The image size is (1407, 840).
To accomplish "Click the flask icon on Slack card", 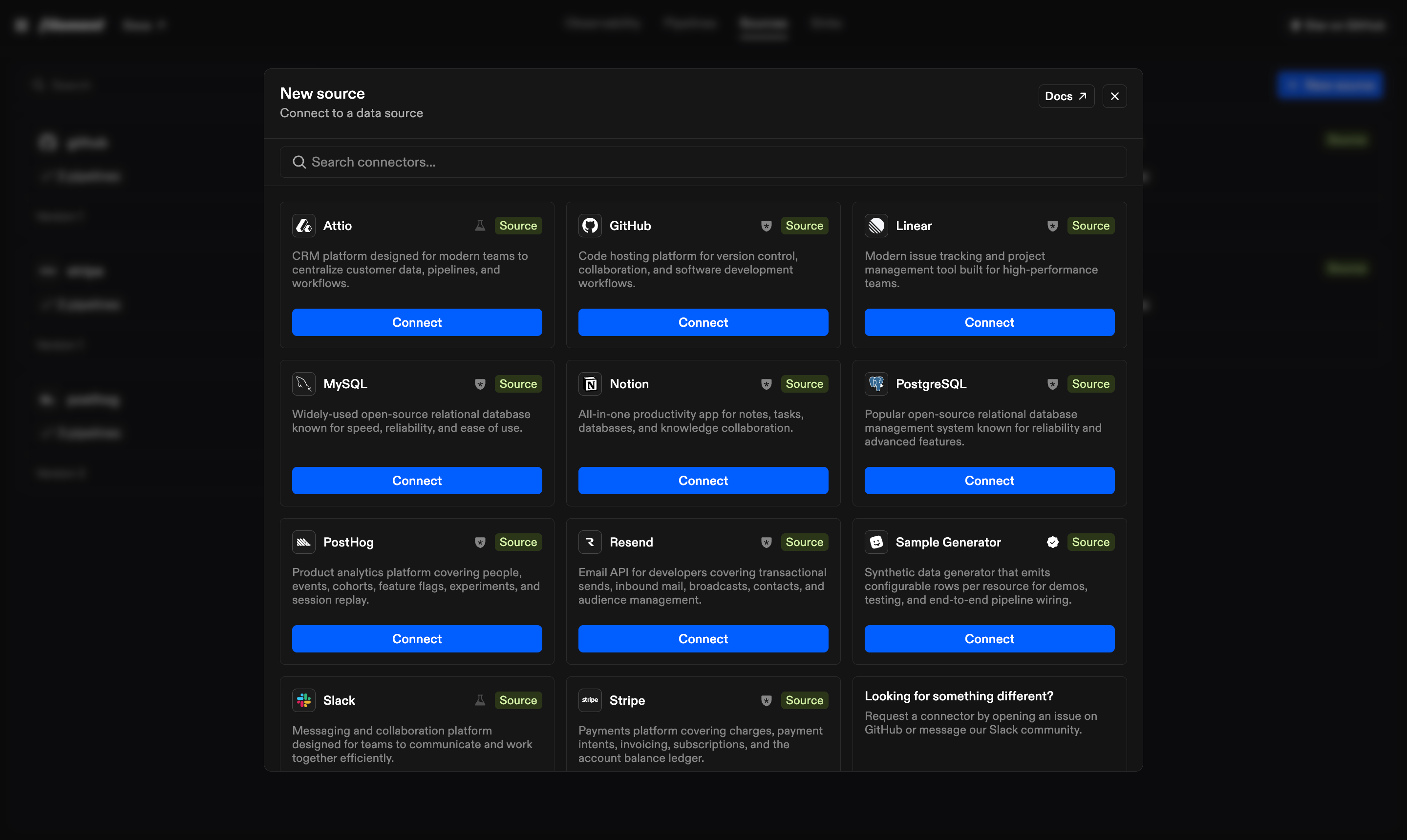I will [x=480, y=700].
